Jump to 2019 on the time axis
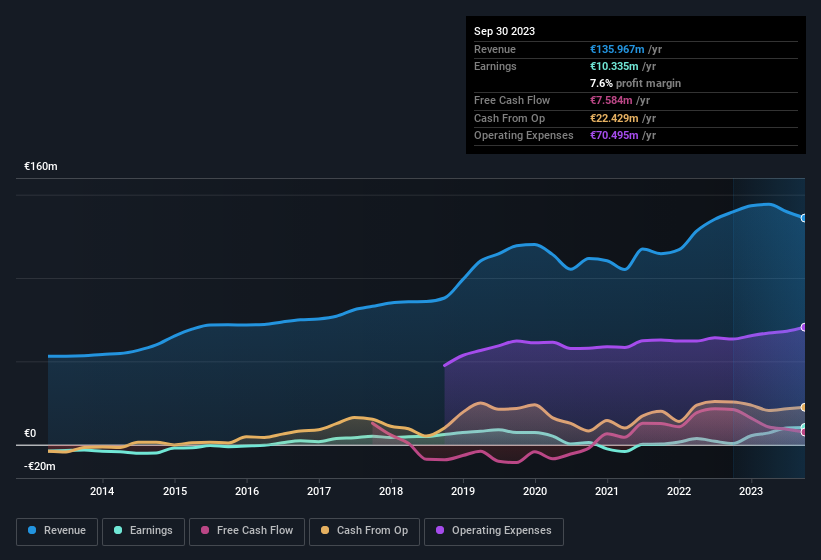Viewport: 821px width, 560px height. (463, 491)
